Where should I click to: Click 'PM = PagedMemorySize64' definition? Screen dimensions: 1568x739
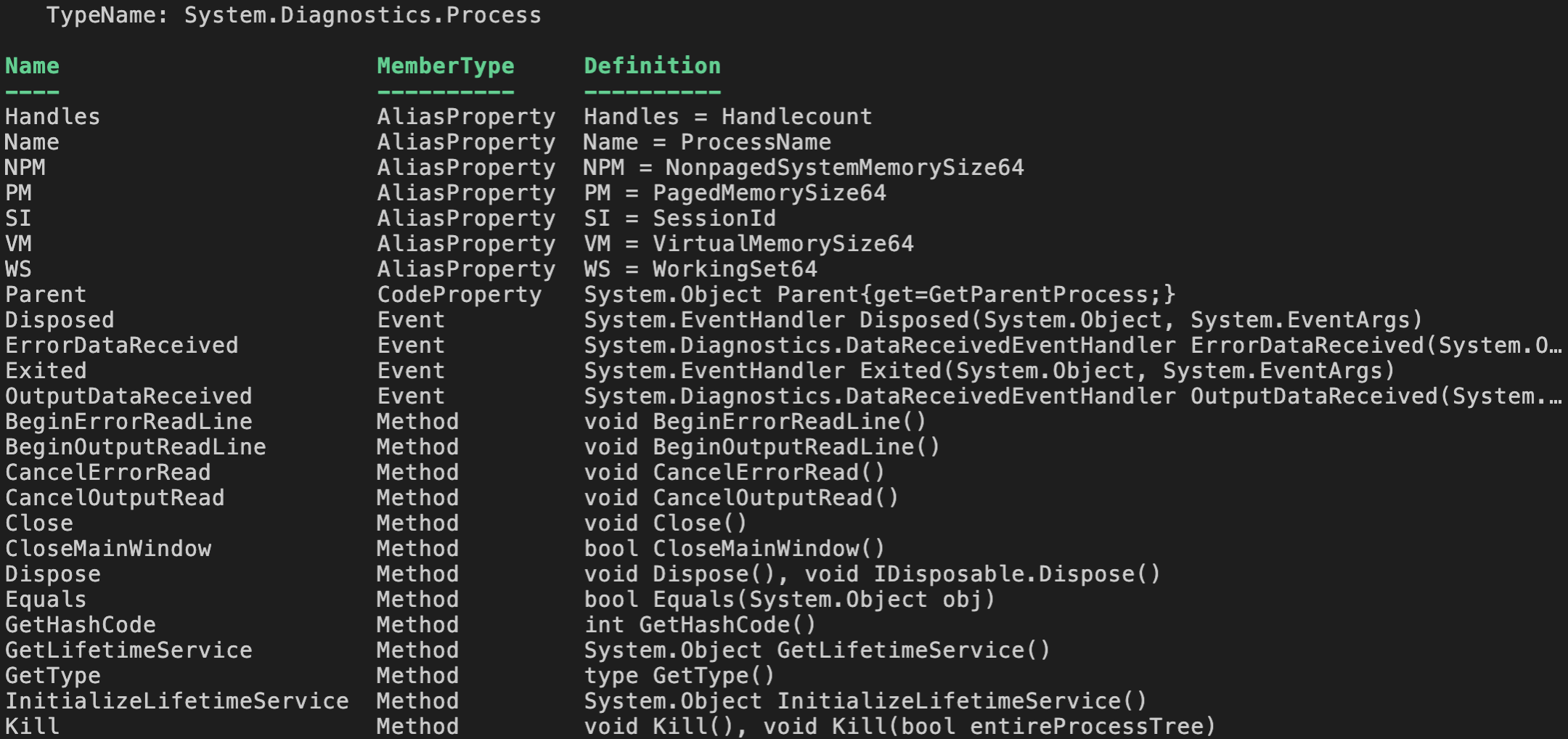(735, 193)
